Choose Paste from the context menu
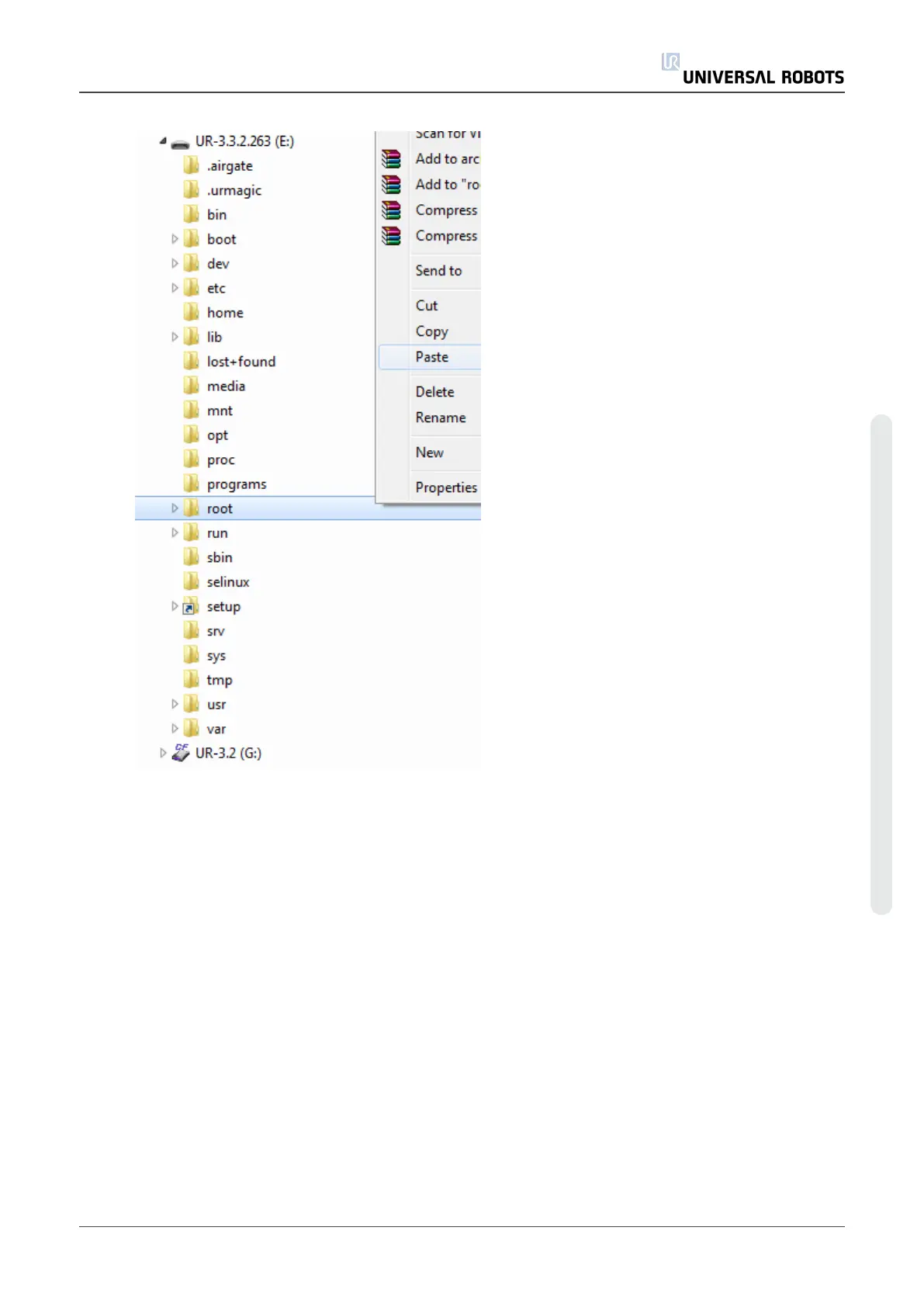Screen dimensions: 924x1307 click(430, 357)
